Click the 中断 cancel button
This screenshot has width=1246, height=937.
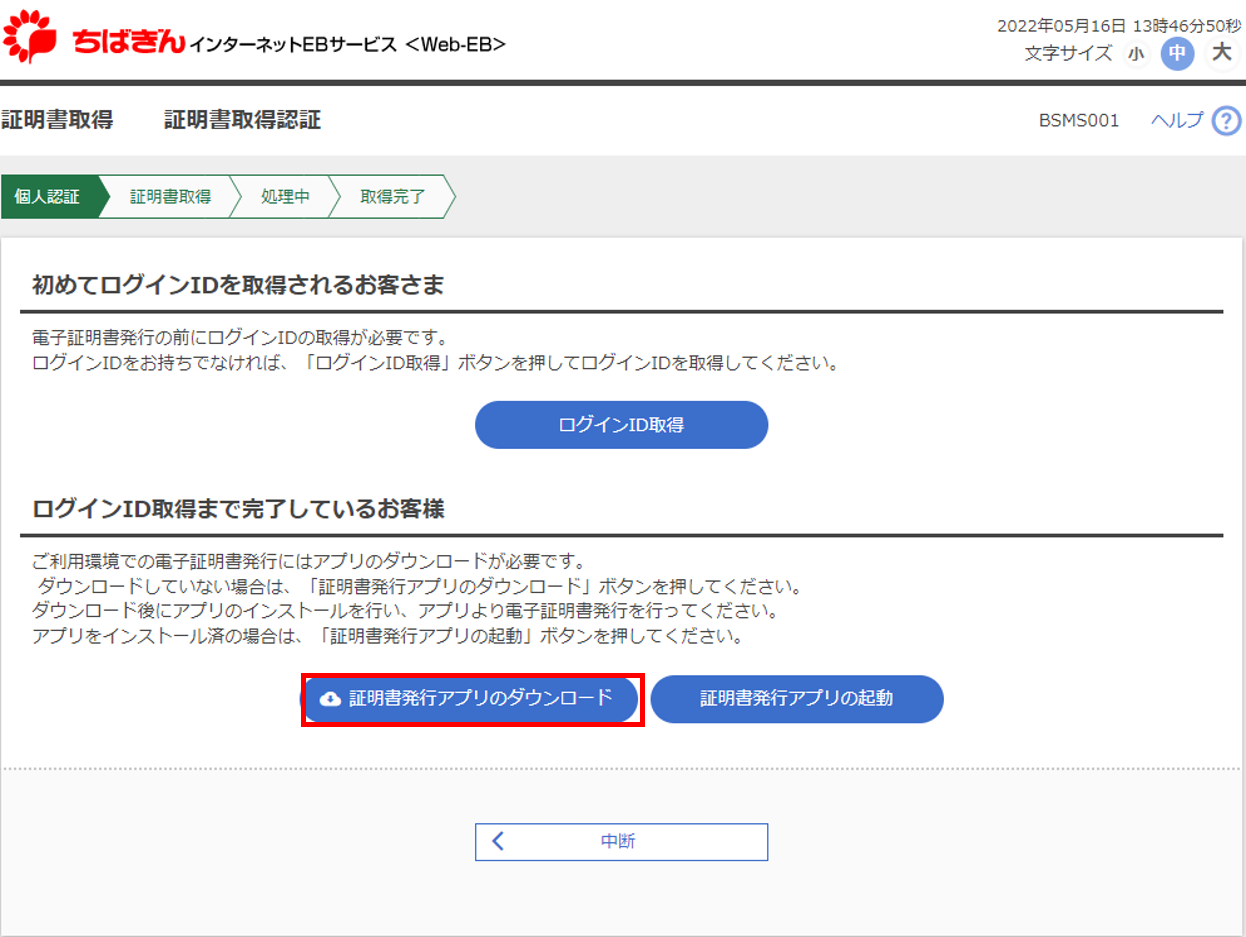click(x=621, y=842)
